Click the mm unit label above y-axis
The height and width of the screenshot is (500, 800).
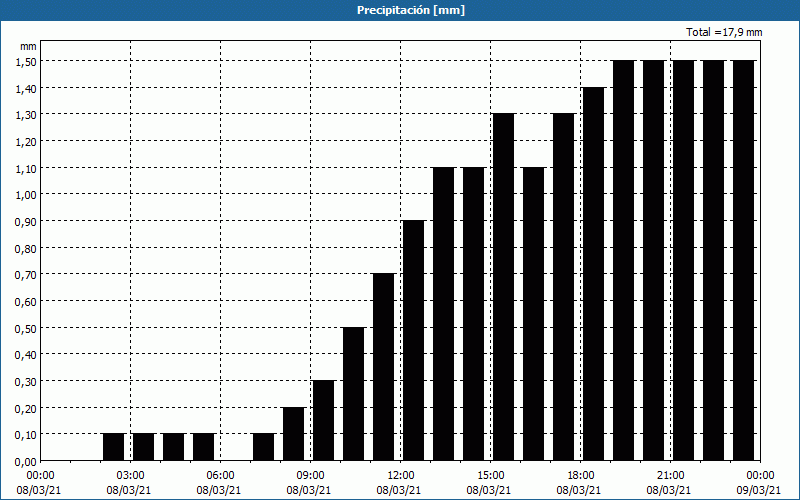point(29,46)
